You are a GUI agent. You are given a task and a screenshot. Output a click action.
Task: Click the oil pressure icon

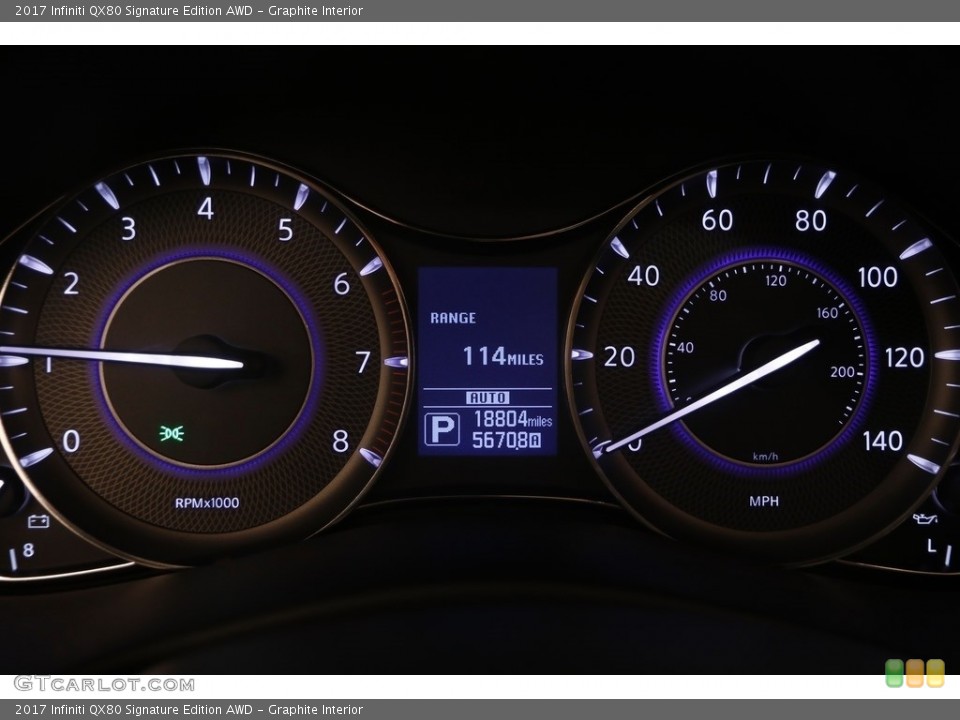pyautogui.click(x=925, y=519)
